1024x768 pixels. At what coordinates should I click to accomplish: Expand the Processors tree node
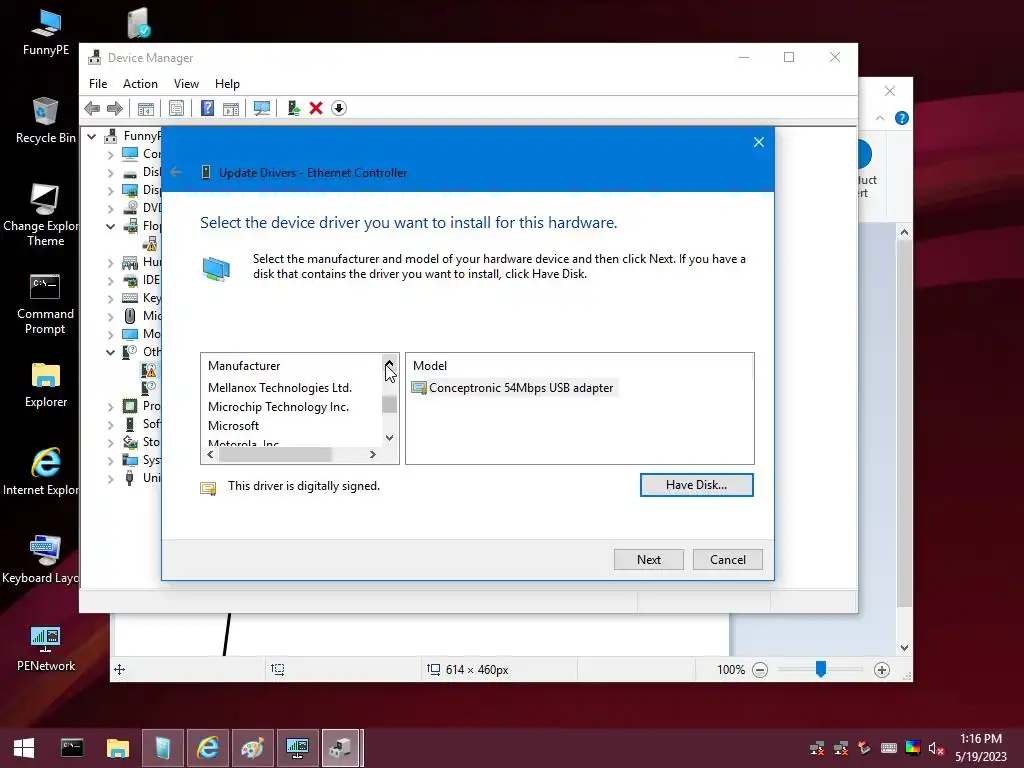(x=110, y=406)
